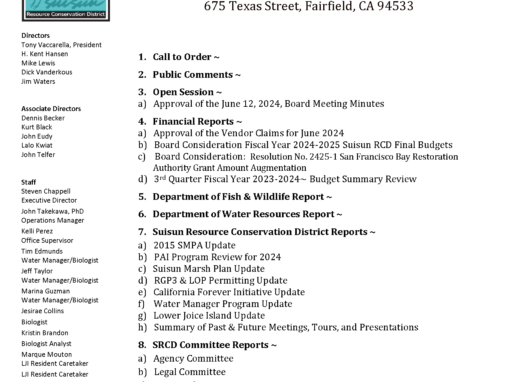Click Approval of the Vendor Claims line
This screenshot has height=382, width=510.
coord(249,133)
